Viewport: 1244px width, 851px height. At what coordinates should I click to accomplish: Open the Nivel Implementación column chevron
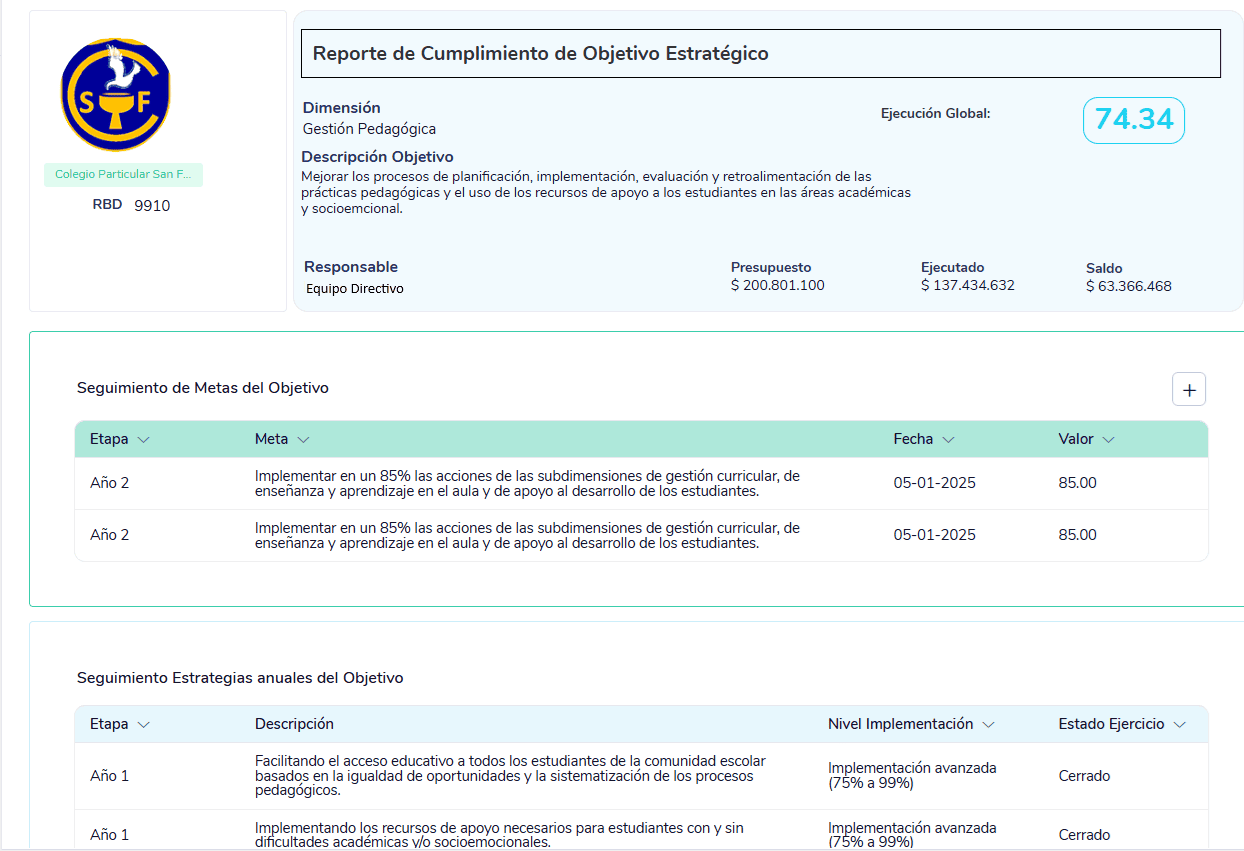tap(988, 724)
